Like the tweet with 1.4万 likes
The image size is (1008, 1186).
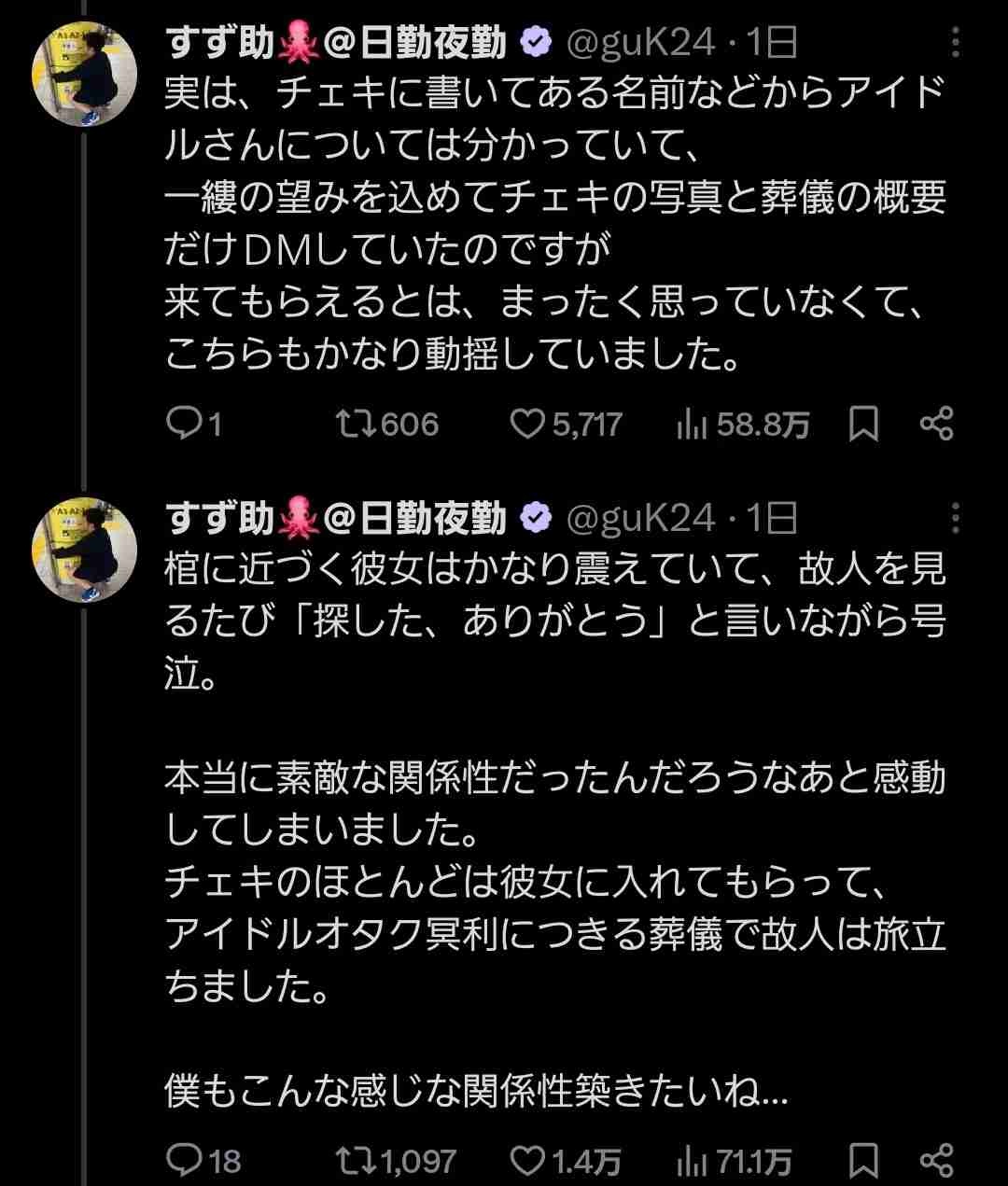(528, 1161)
